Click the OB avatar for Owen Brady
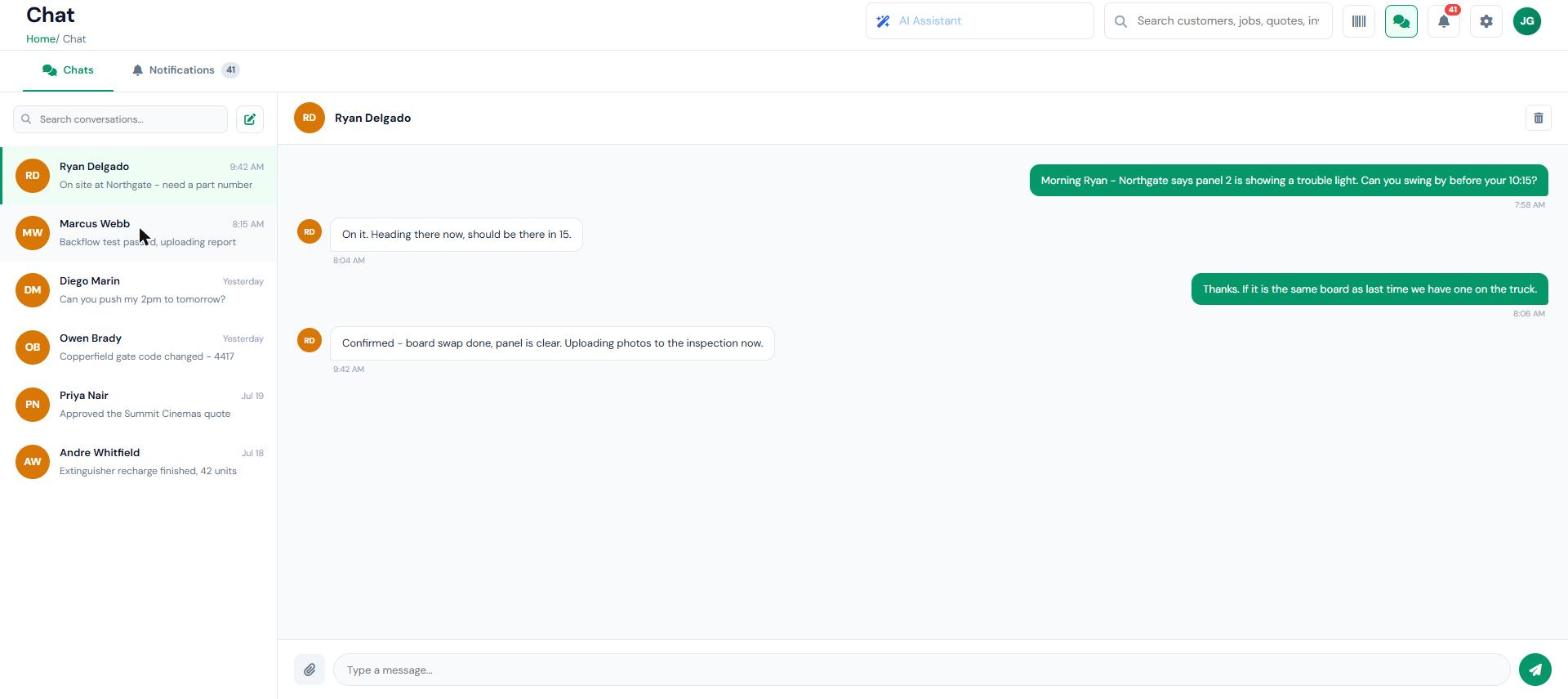 click(x=32, y=347)
